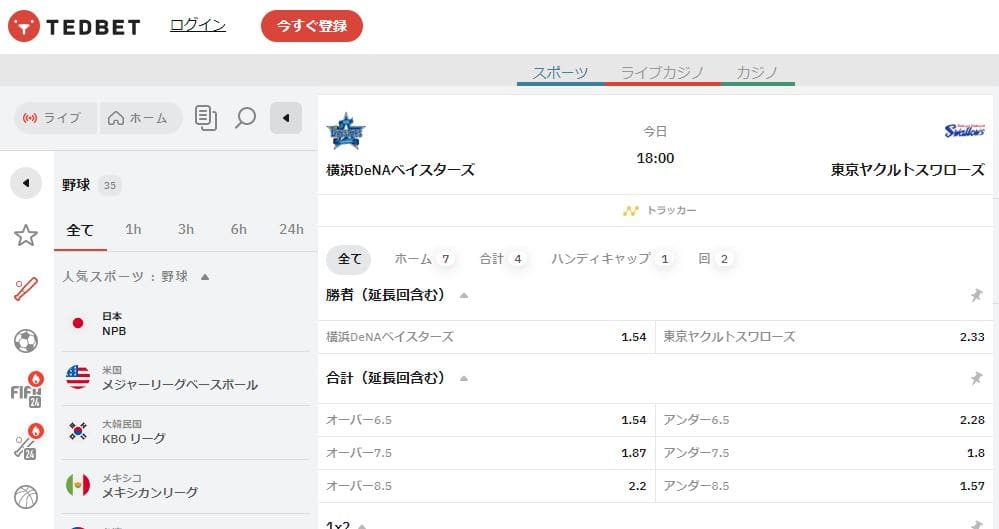Image resolution: width=999 pixels, height=529 pixels.
Task: Filter events by 3h
Action: click(x=186, y=229)
